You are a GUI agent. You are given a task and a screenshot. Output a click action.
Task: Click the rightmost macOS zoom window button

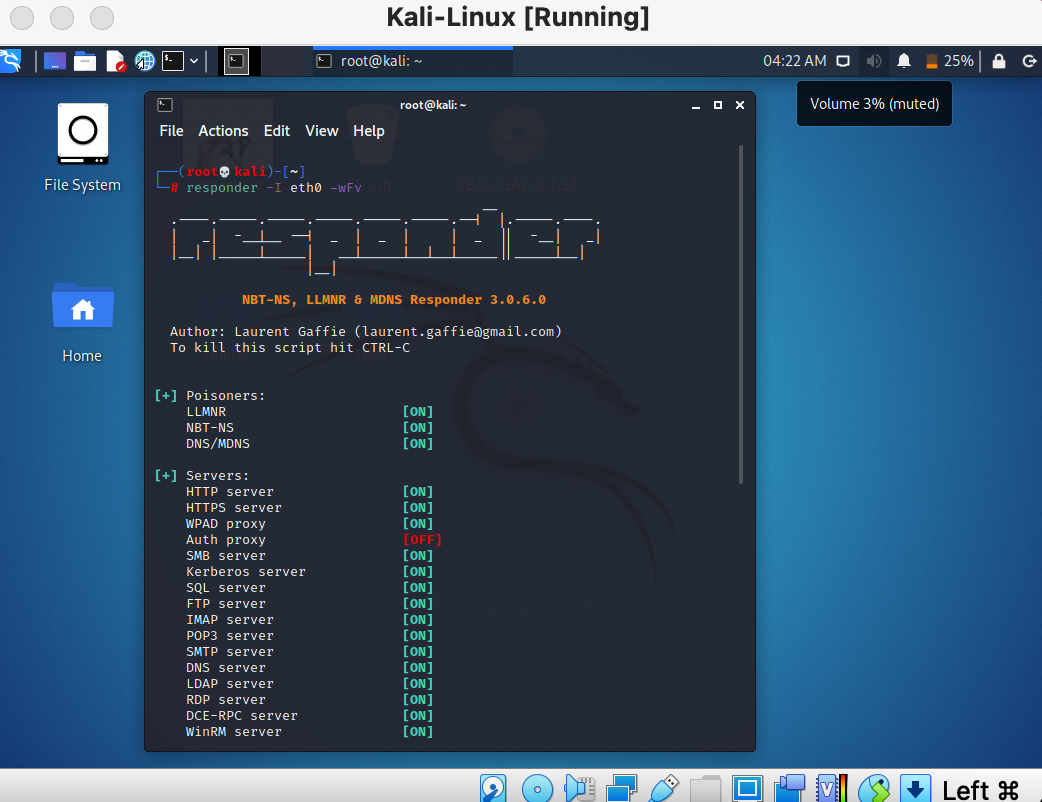[x=102, y=17]
